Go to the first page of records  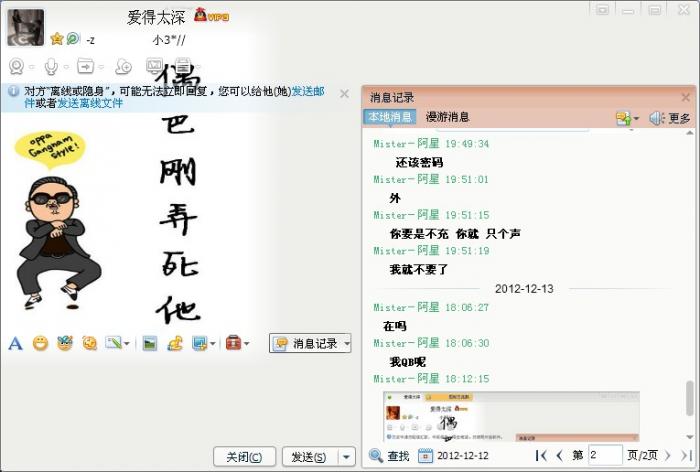click(541, 455)
